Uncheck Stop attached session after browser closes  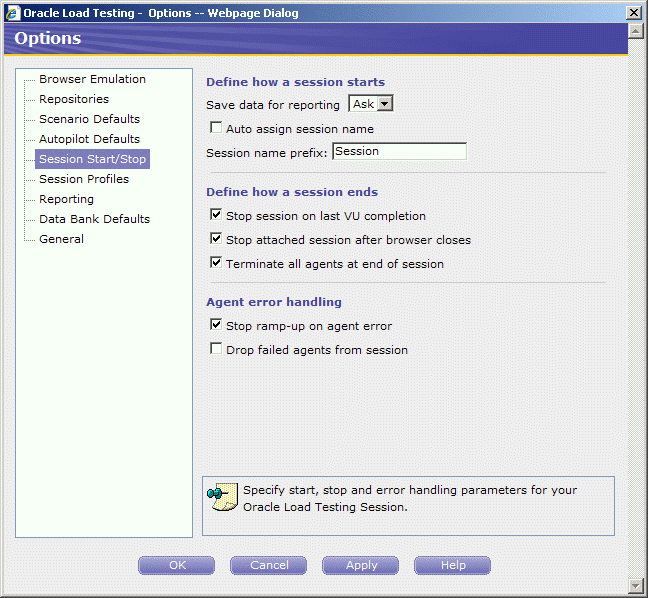click(216, 238)
